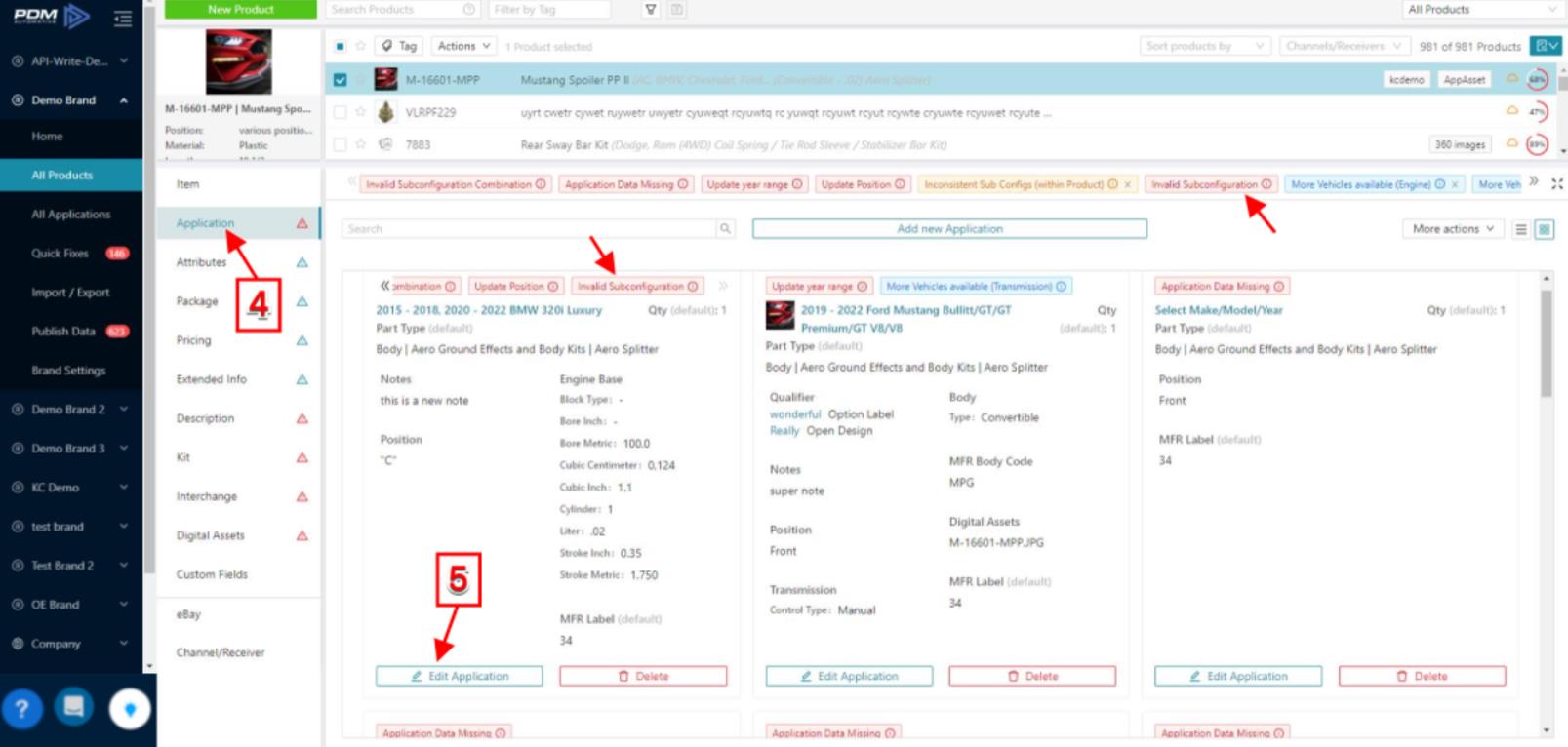Screen dimensions: 1568x747
Task: Open the More actions dropdown
Action: 1453,229
